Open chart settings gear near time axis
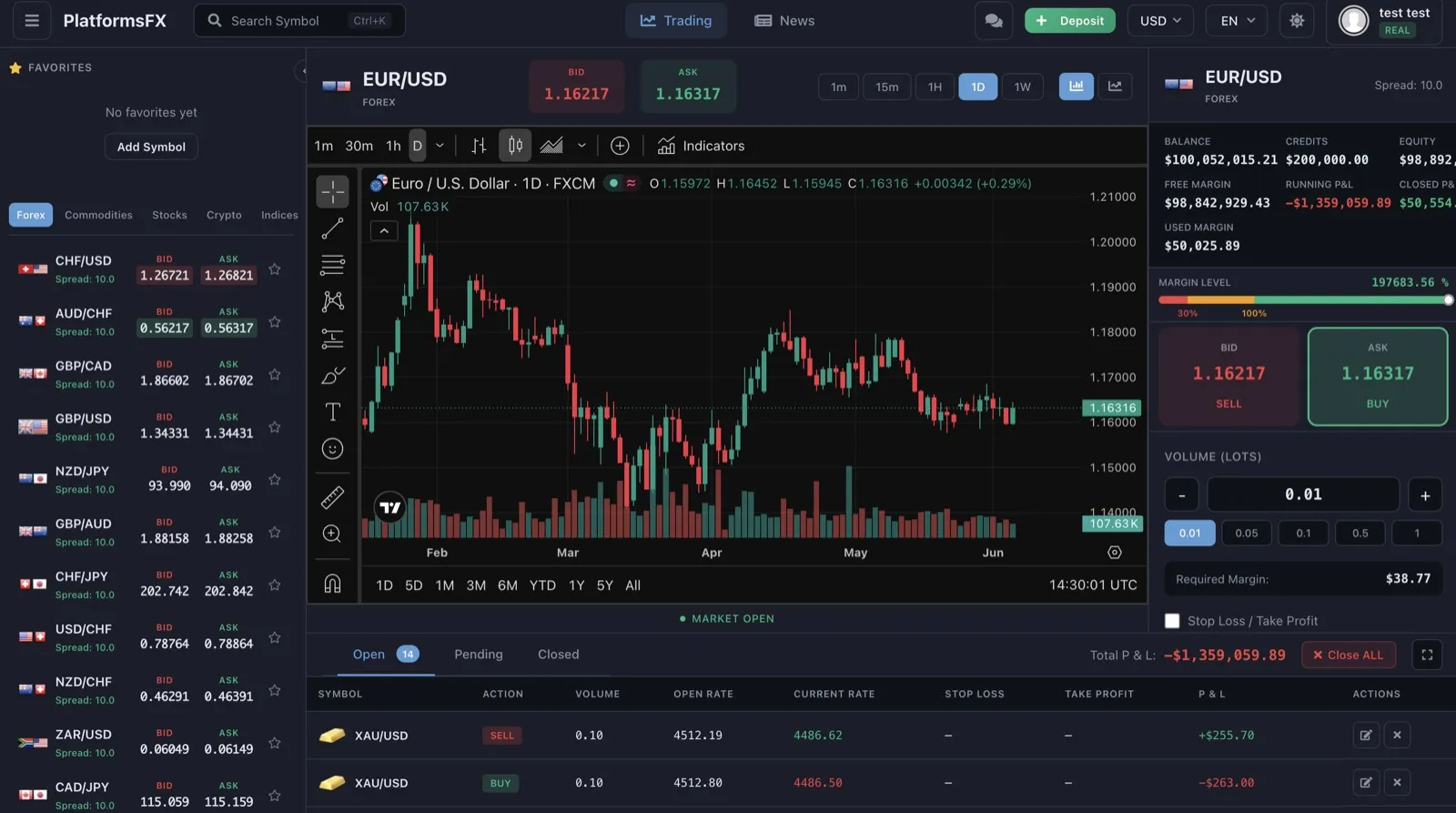The image size is (1456, 813). click(1115, 553)
